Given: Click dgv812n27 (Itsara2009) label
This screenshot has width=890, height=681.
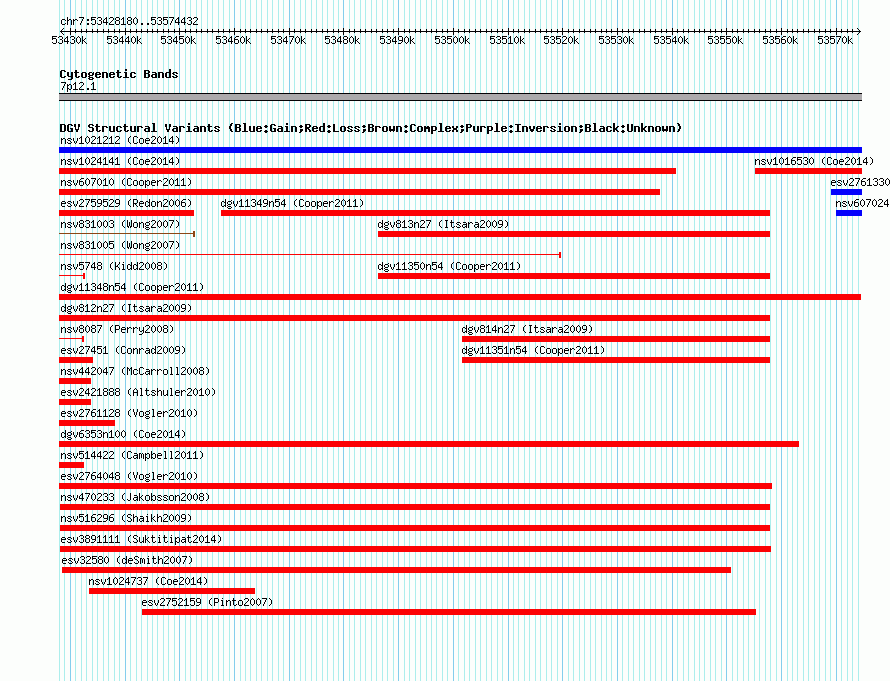Looking at the screenshot, I should (x=126, y=308).
